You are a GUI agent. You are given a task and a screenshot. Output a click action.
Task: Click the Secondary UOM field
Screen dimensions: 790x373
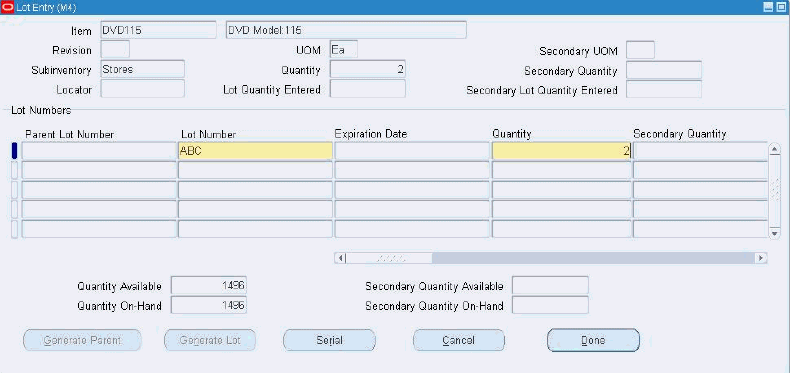pyautogui.click(x=640, y=50)
